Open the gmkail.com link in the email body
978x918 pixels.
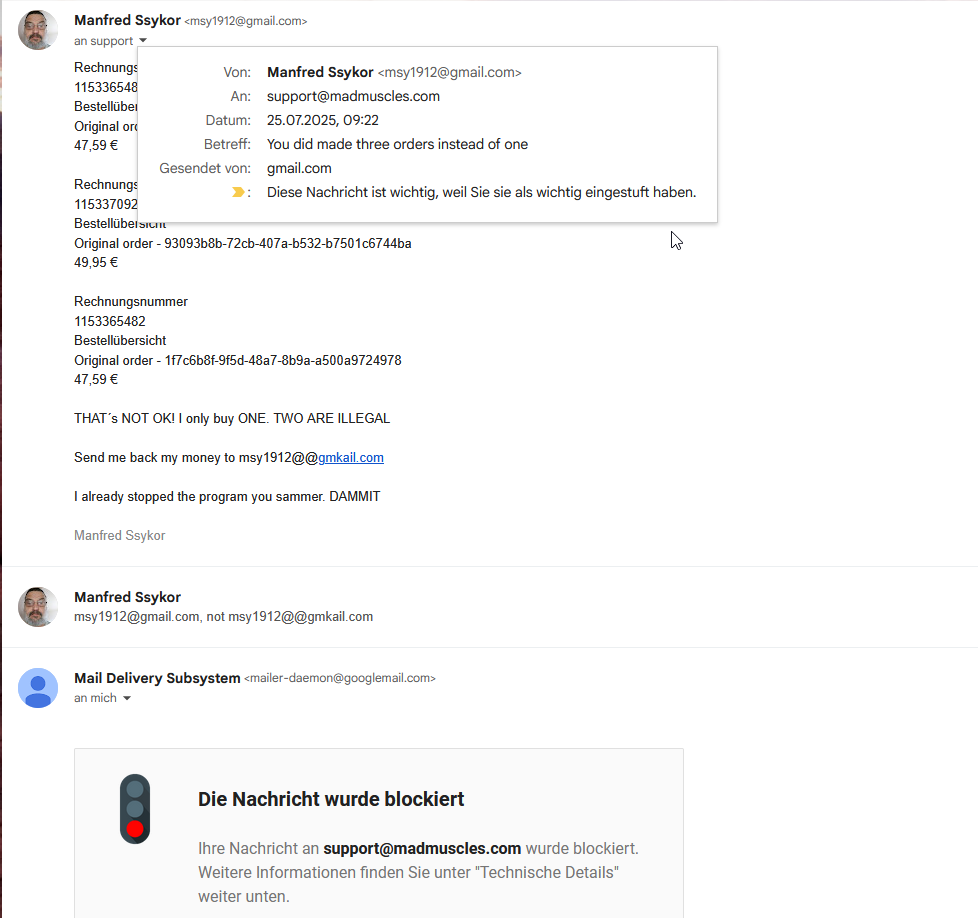pos(351,457)
